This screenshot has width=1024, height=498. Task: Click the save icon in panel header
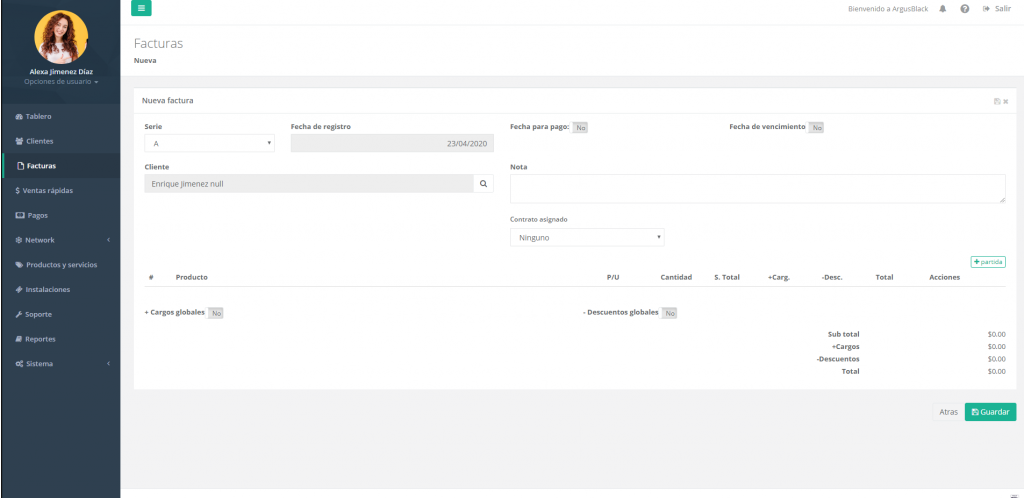tap(997, 101)
